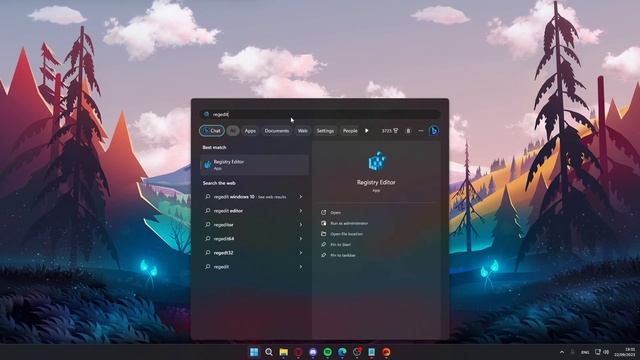Click Open for Registry Editor
This screenshot has width=640, height=360.
coord(336,213)
